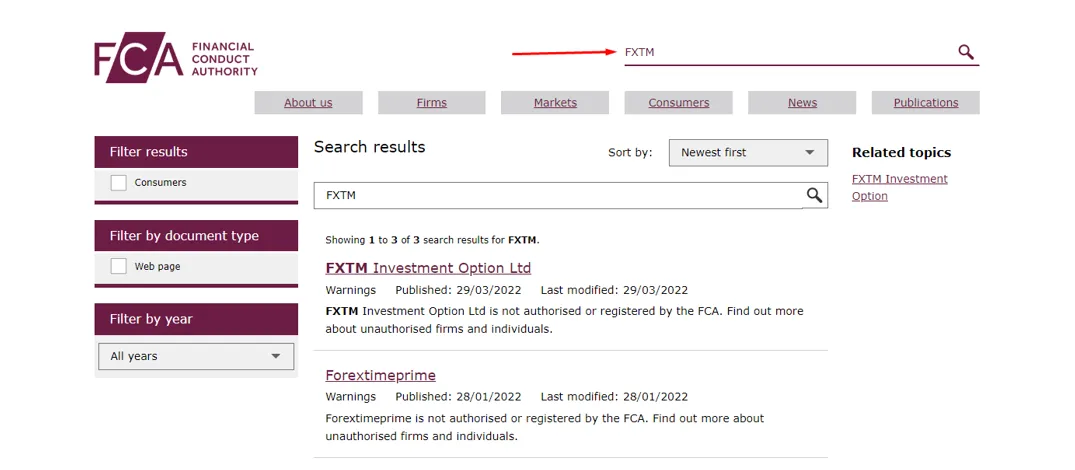Open the Publications menu

926,103
